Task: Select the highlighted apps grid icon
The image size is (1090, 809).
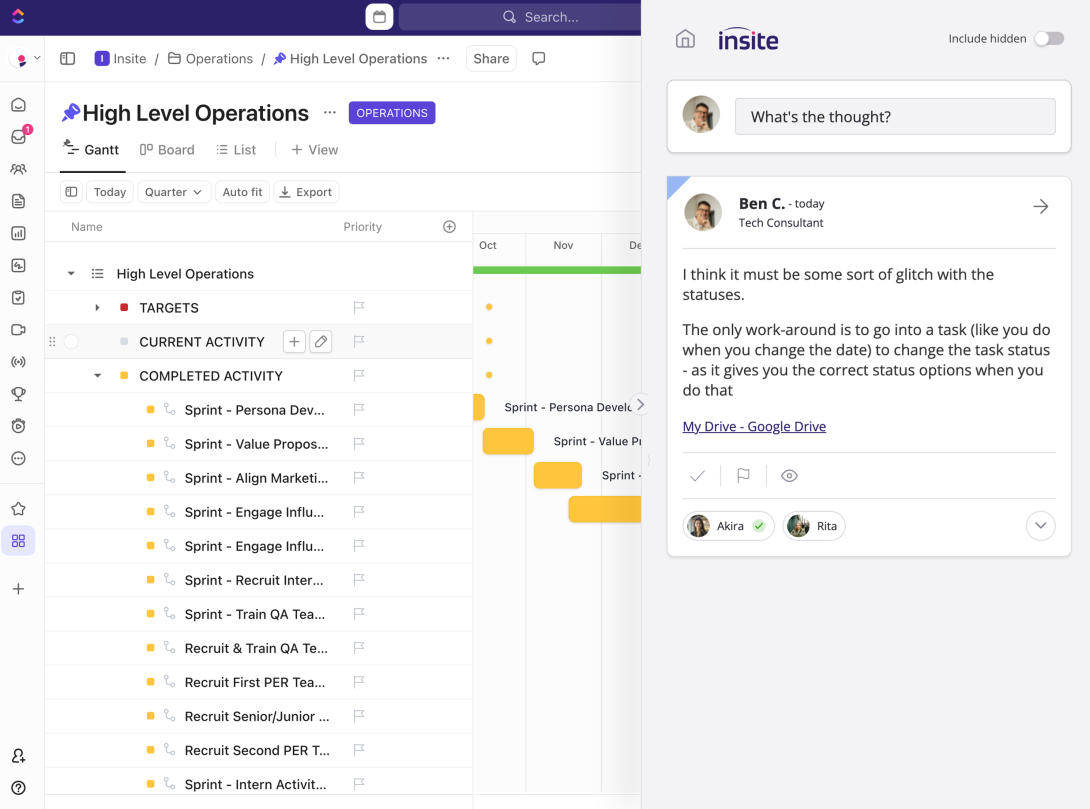Action: tap(18, 540)
